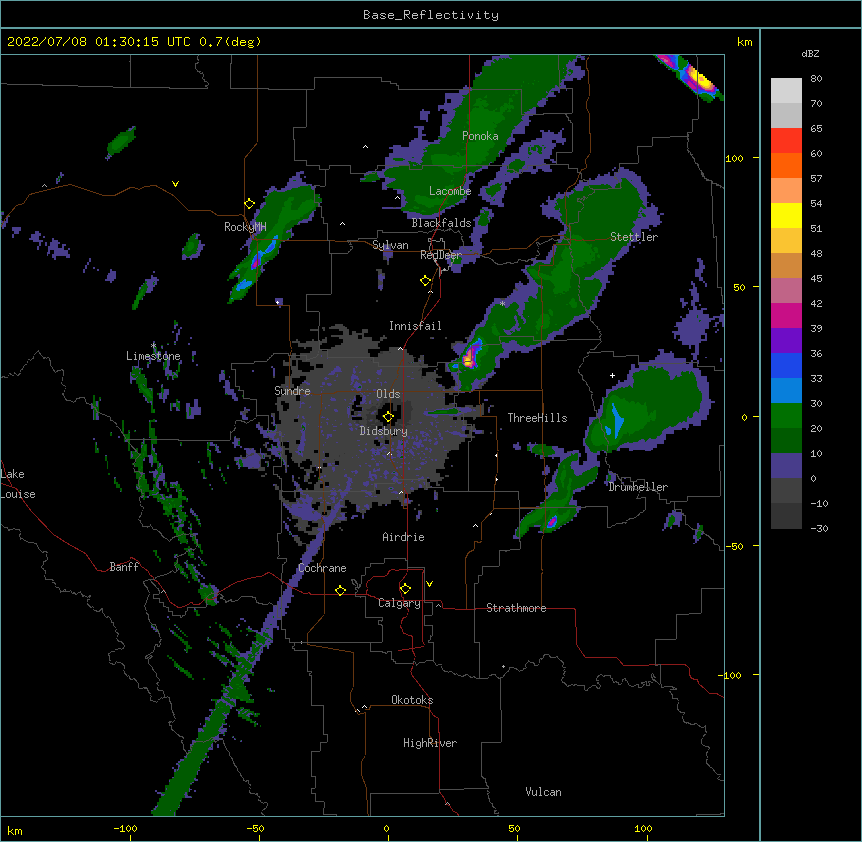
Task: Click the Olds city label
Action: click(388, 394)
